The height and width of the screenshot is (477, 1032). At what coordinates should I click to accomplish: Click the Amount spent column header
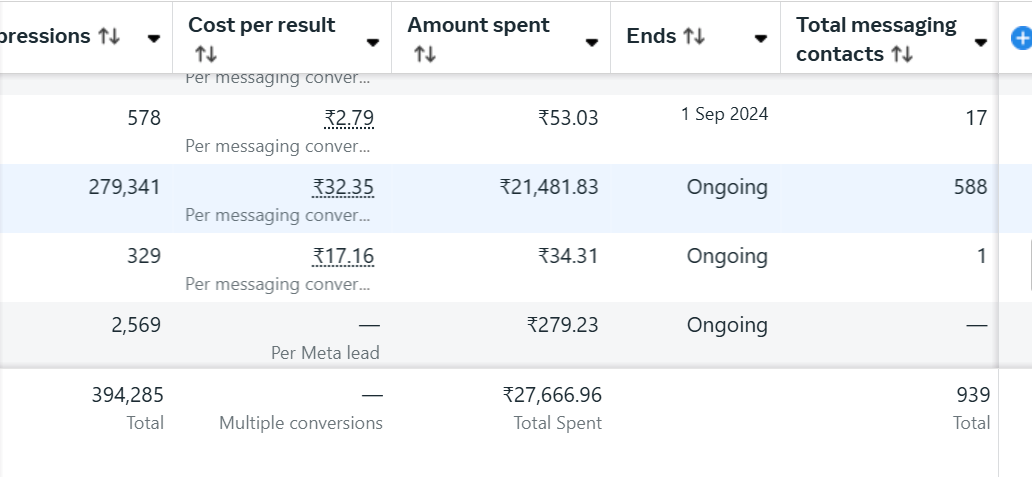pos(478,25)
